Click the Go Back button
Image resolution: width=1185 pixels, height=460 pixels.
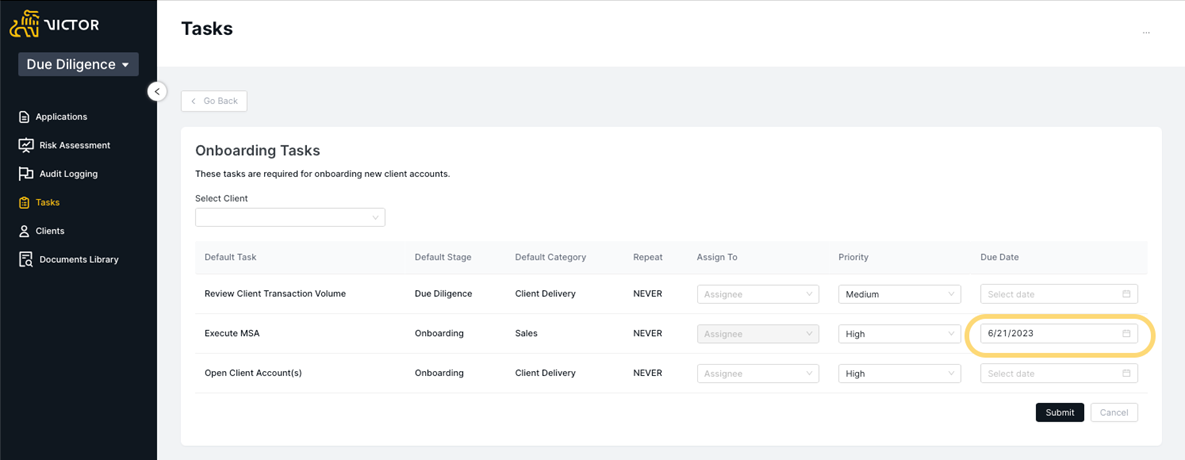click(214, 101)
